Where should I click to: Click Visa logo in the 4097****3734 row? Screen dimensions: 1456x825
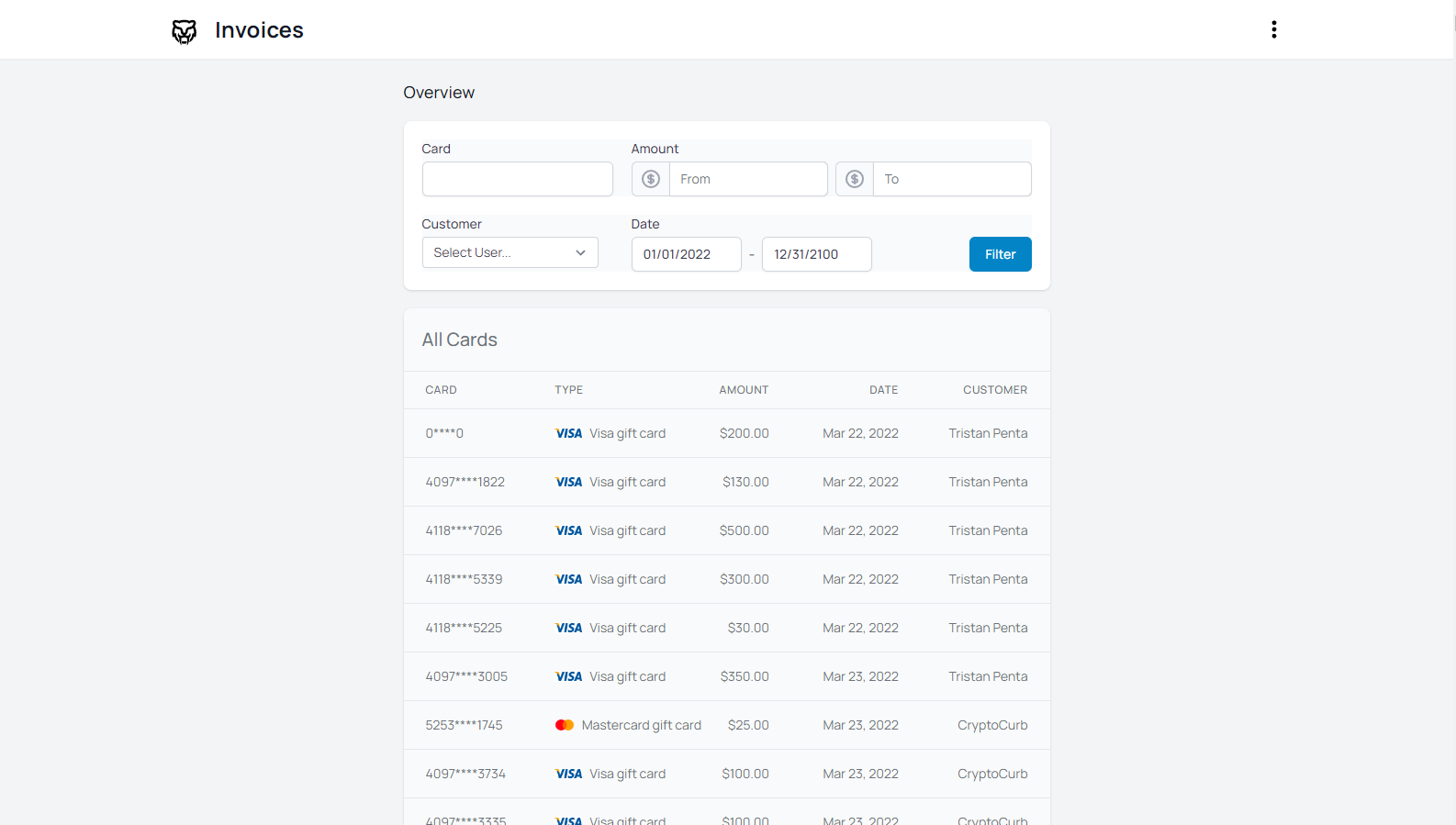click(x=569, y=774)
